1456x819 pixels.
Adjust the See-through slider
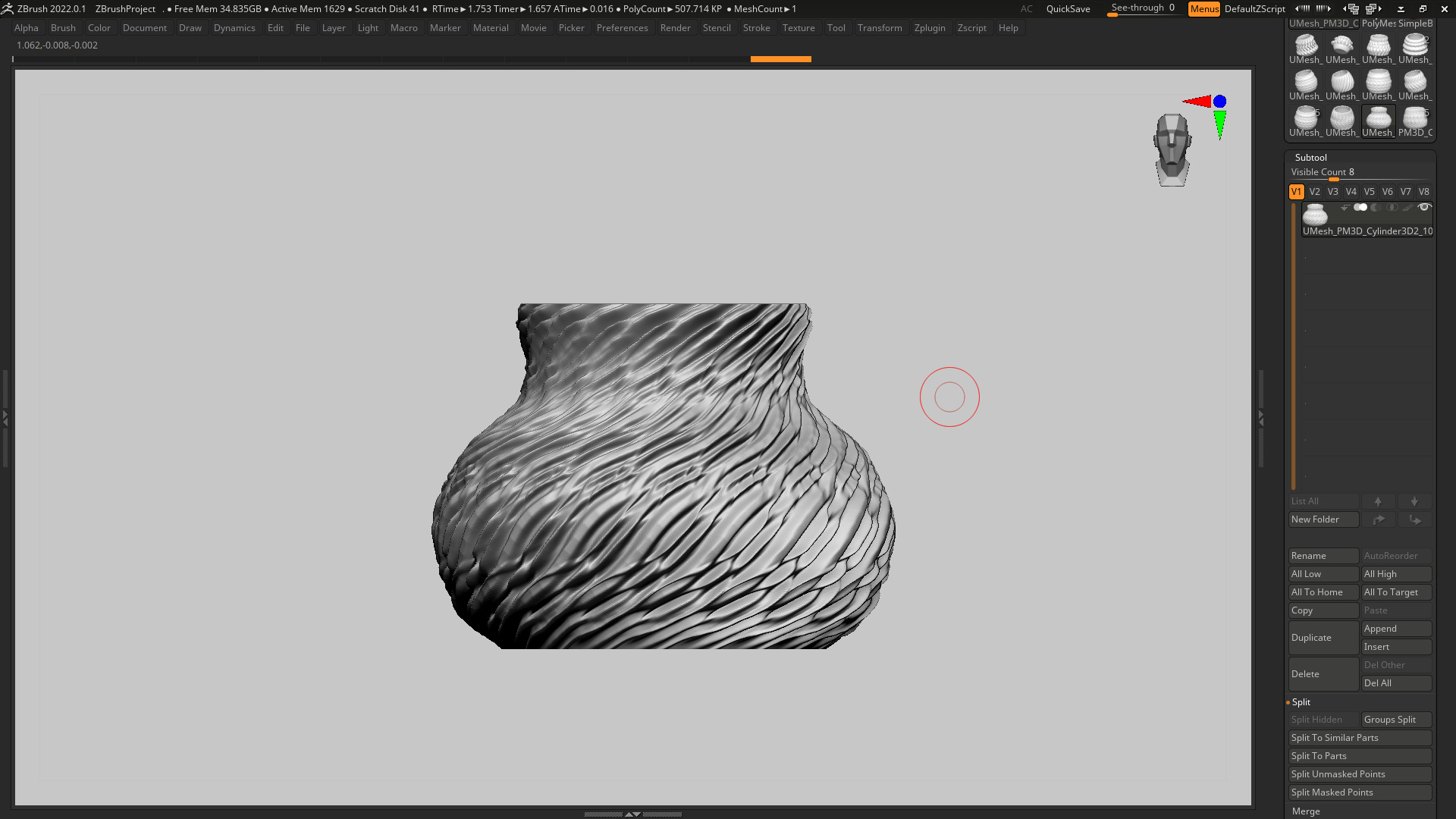click(1143, 9)
